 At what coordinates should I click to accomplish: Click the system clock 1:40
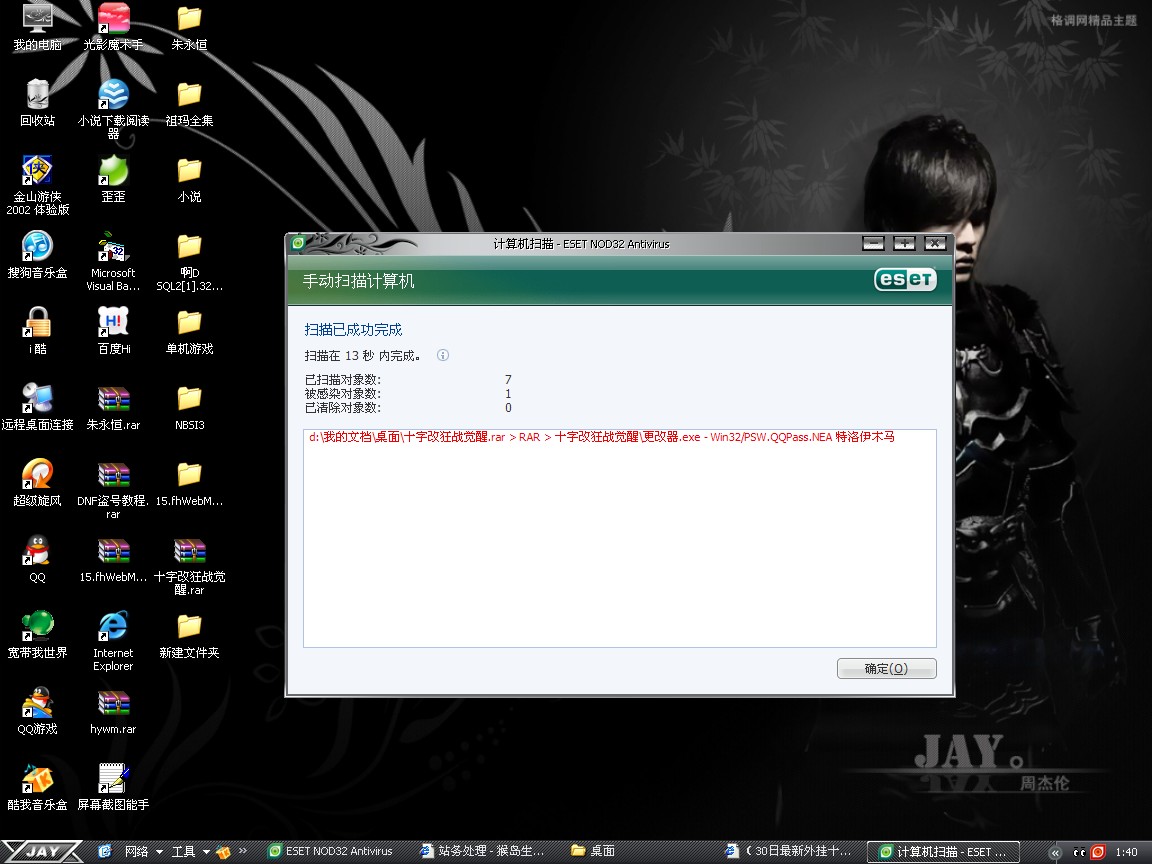[1126, 852]
